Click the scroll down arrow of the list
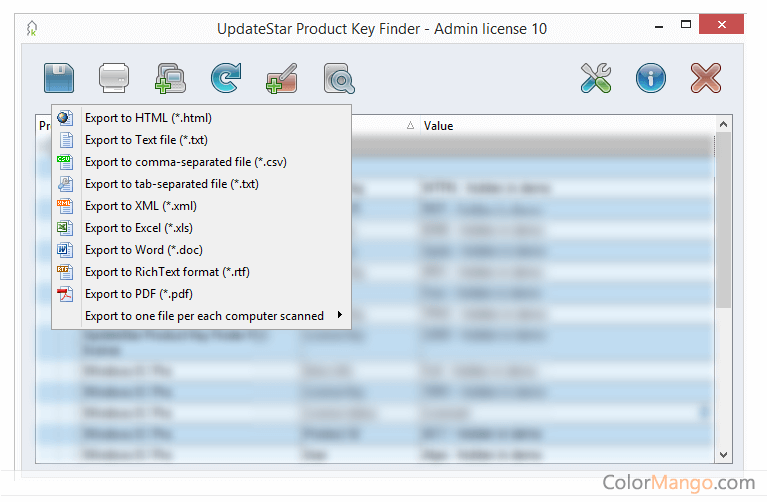The width and height of the screenshot is (767, 502). point(724,455)
